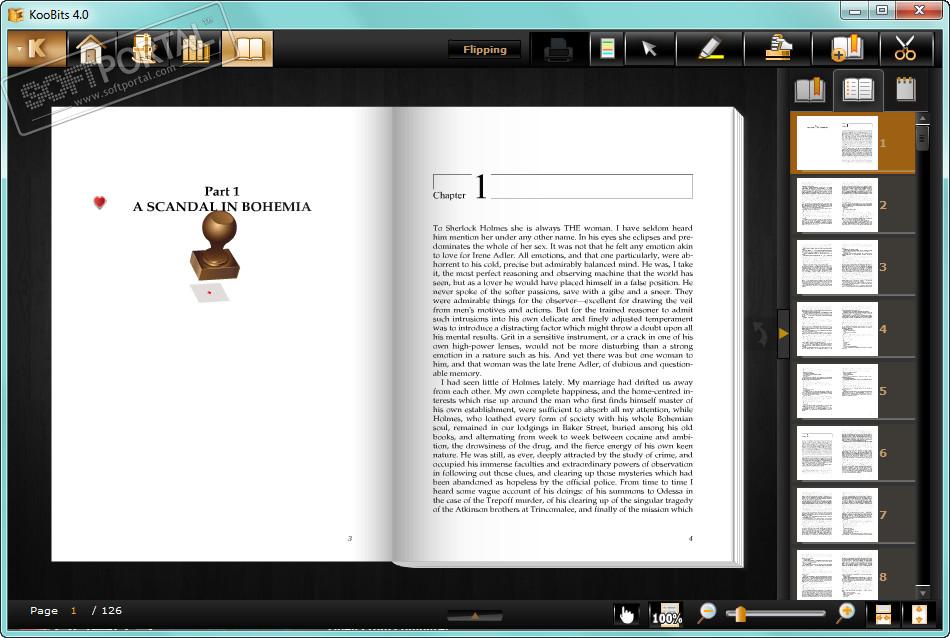
Task: Select the highlighter pen tool
Action: 710,48
